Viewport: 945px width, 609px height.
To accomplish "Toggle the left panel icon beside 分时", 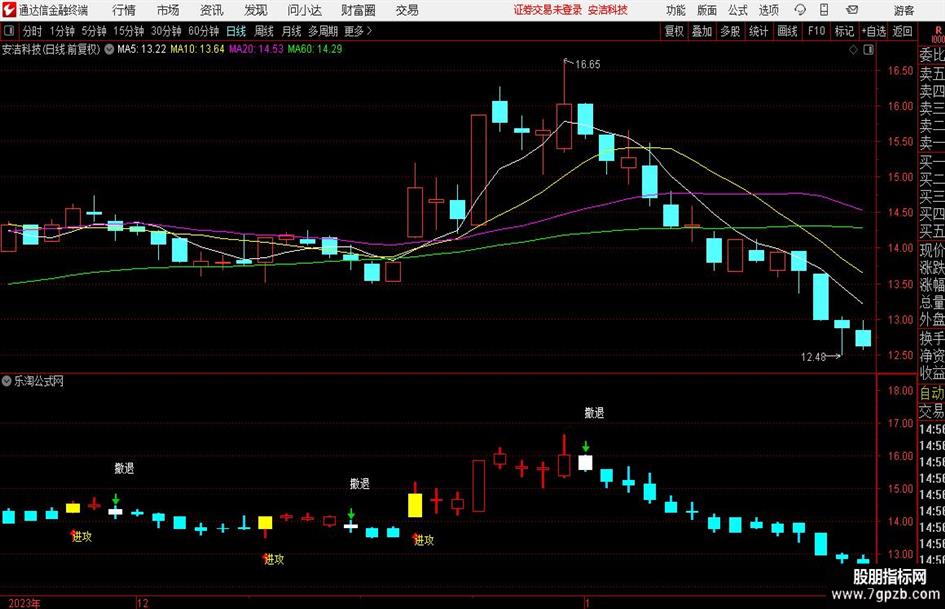I will click(x=9, y=31).
